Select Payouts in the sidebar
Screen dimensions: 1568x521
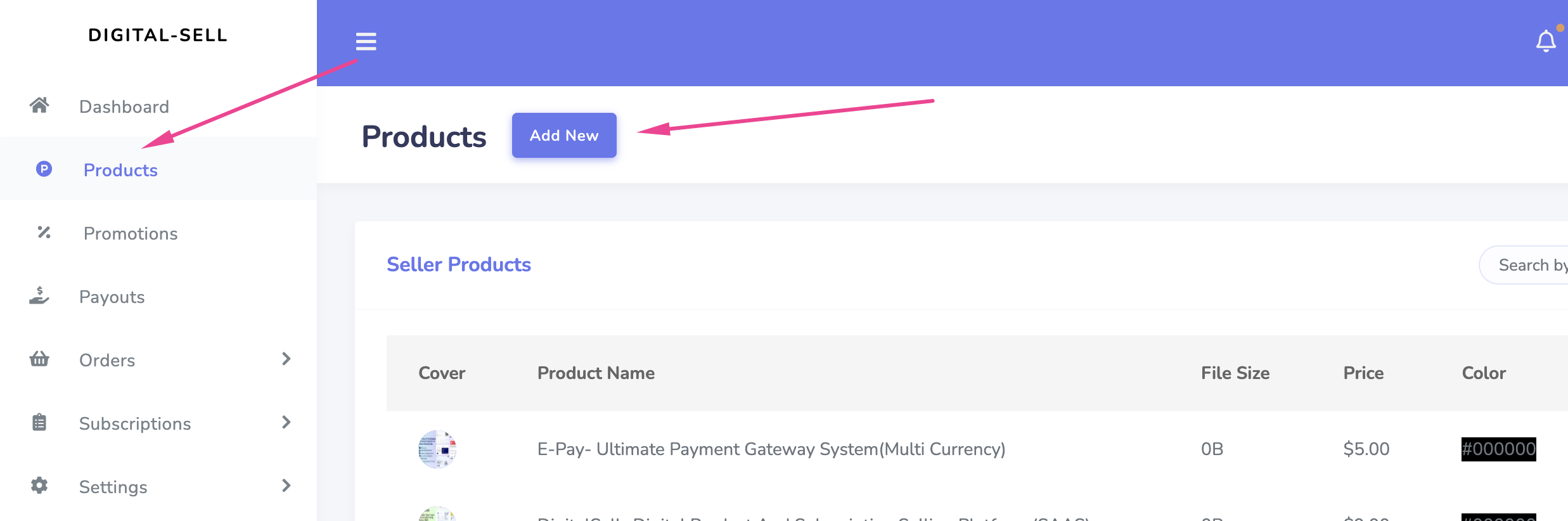click(x=112, y=297)
